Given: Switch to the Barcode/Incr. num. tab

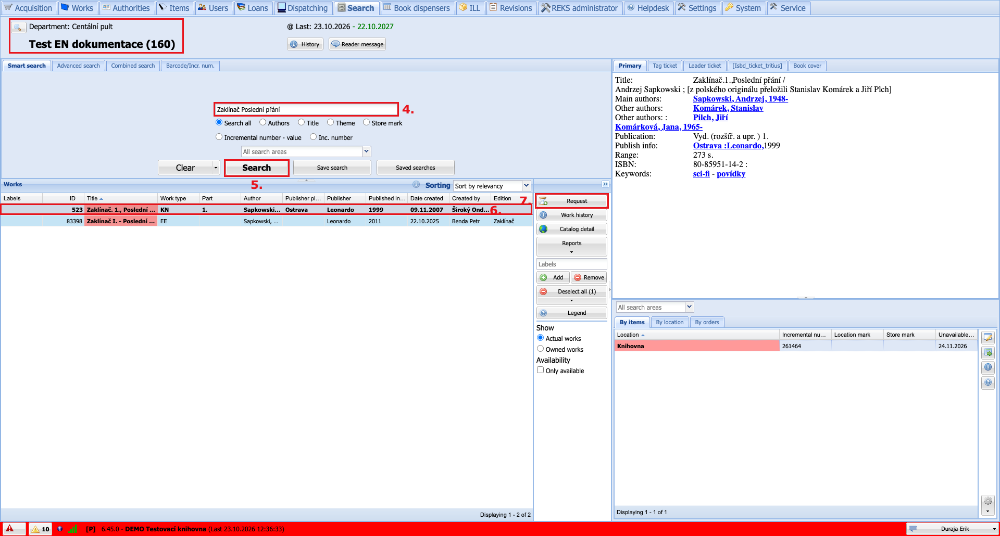Looking at the screenshot, I should [190, 65].
